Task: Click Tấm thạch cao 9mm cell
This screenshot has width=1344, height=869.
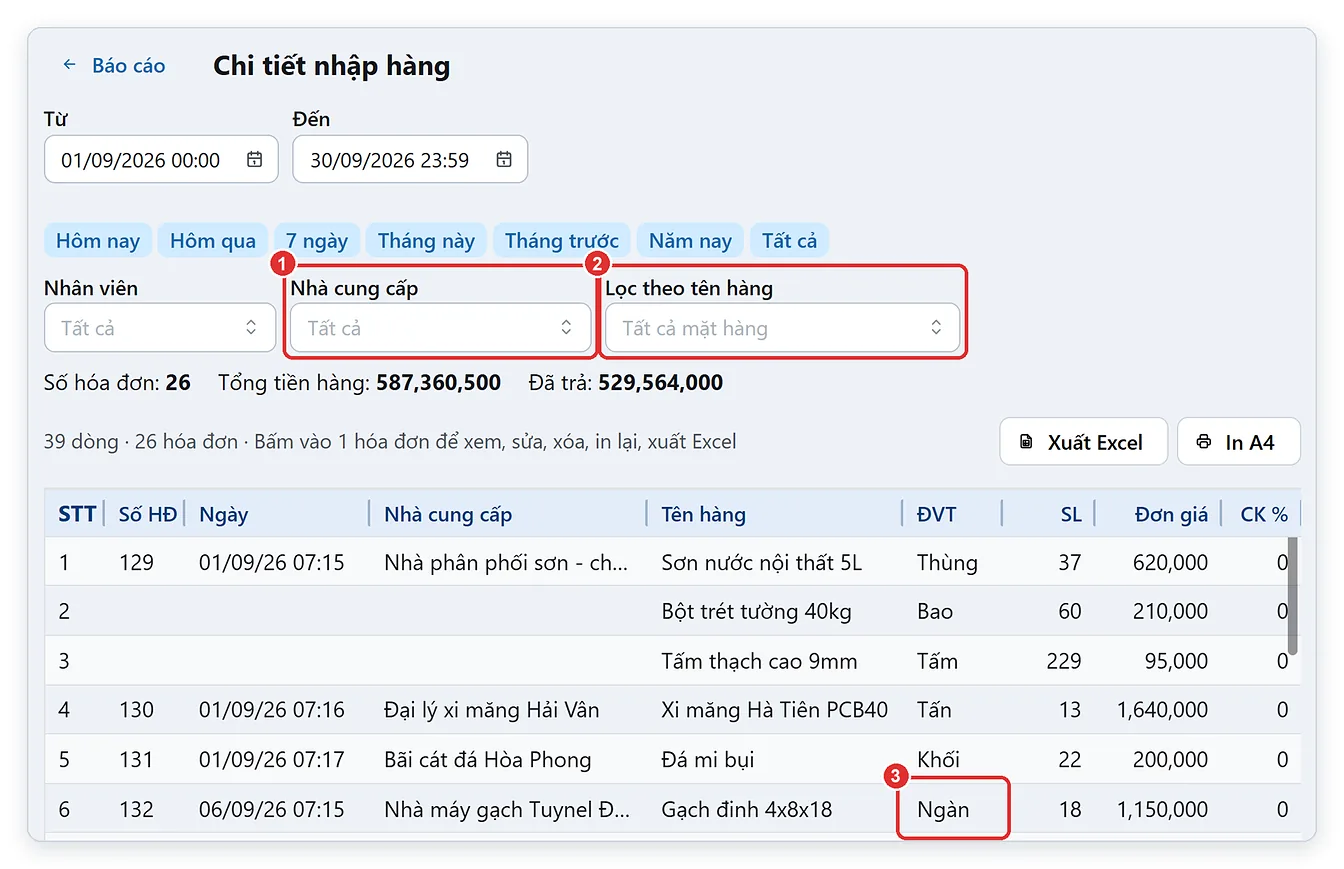Action: pyautogui.click(x=759, y=662)
